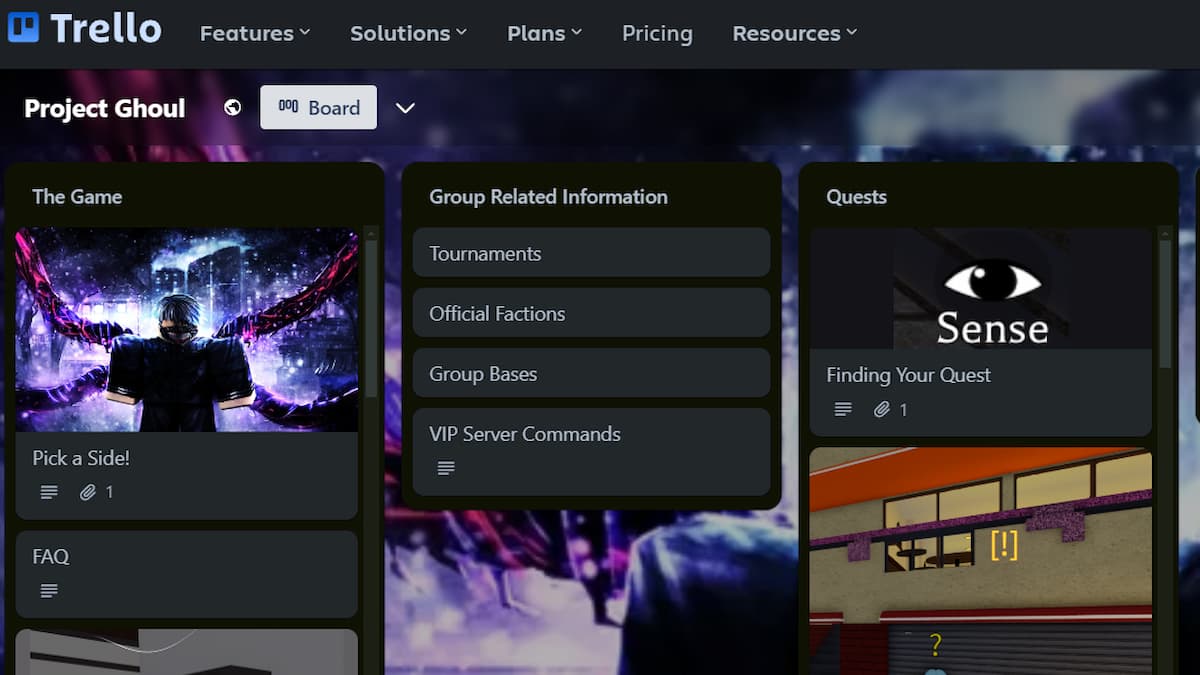The width and height of the screenshot is (1200, 675).
Task: Click attachment paperclip on Finding Your Quest card
Action: click(882, 409)
